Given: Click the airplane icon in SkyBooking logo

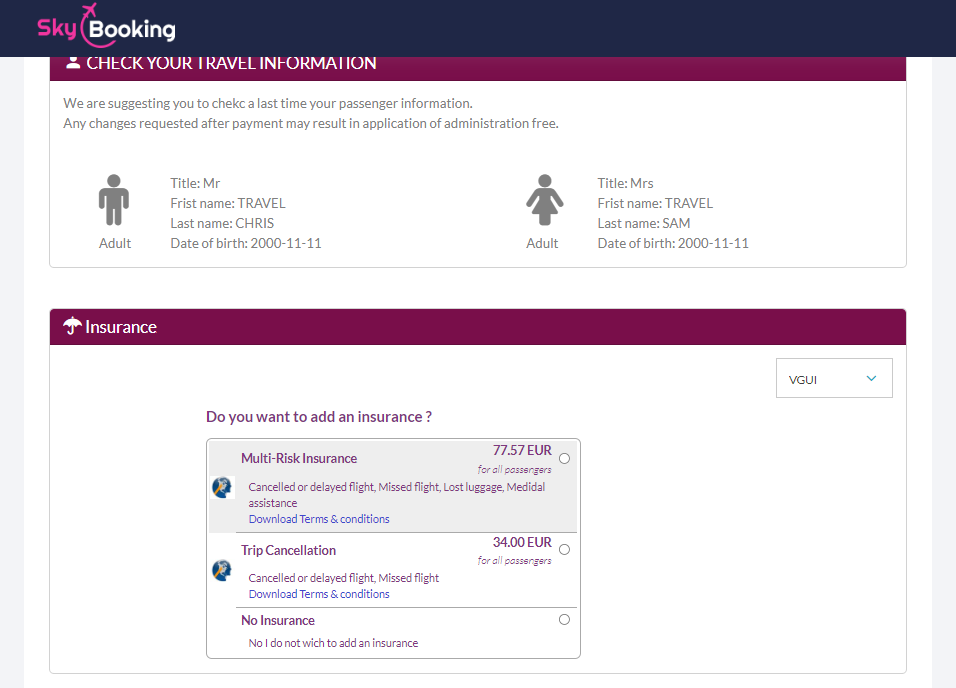Looking at the screenshot, I should [90, 10].
